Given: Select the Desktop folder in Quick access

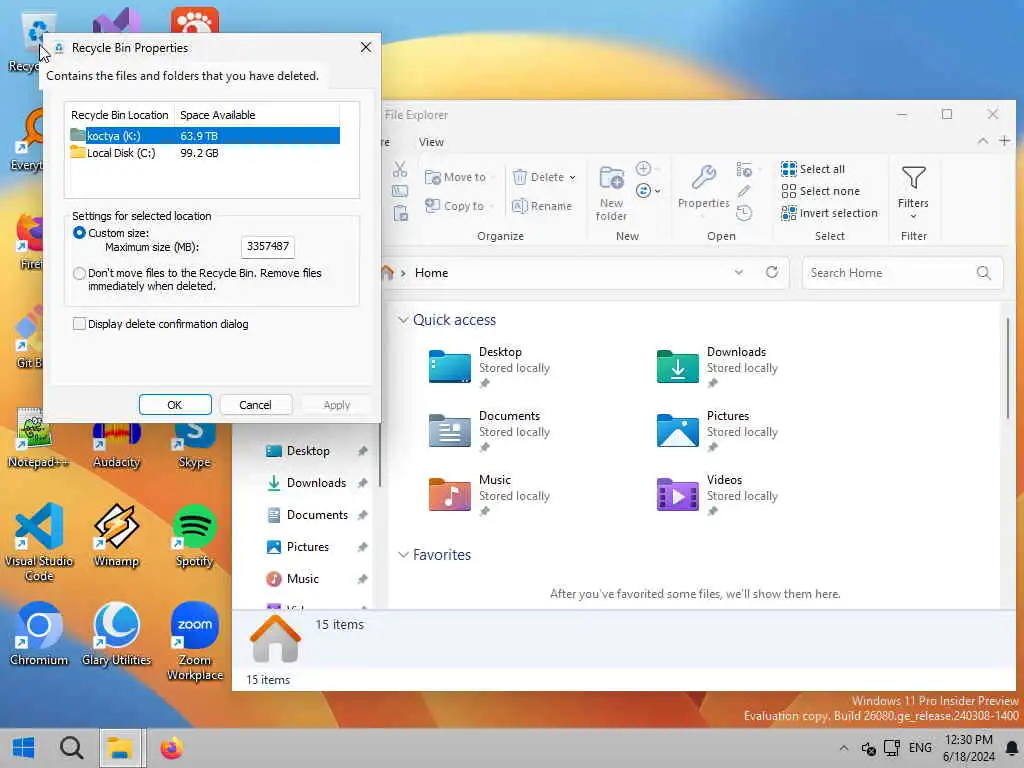Looking at the screenshot, I should (490, 366).
